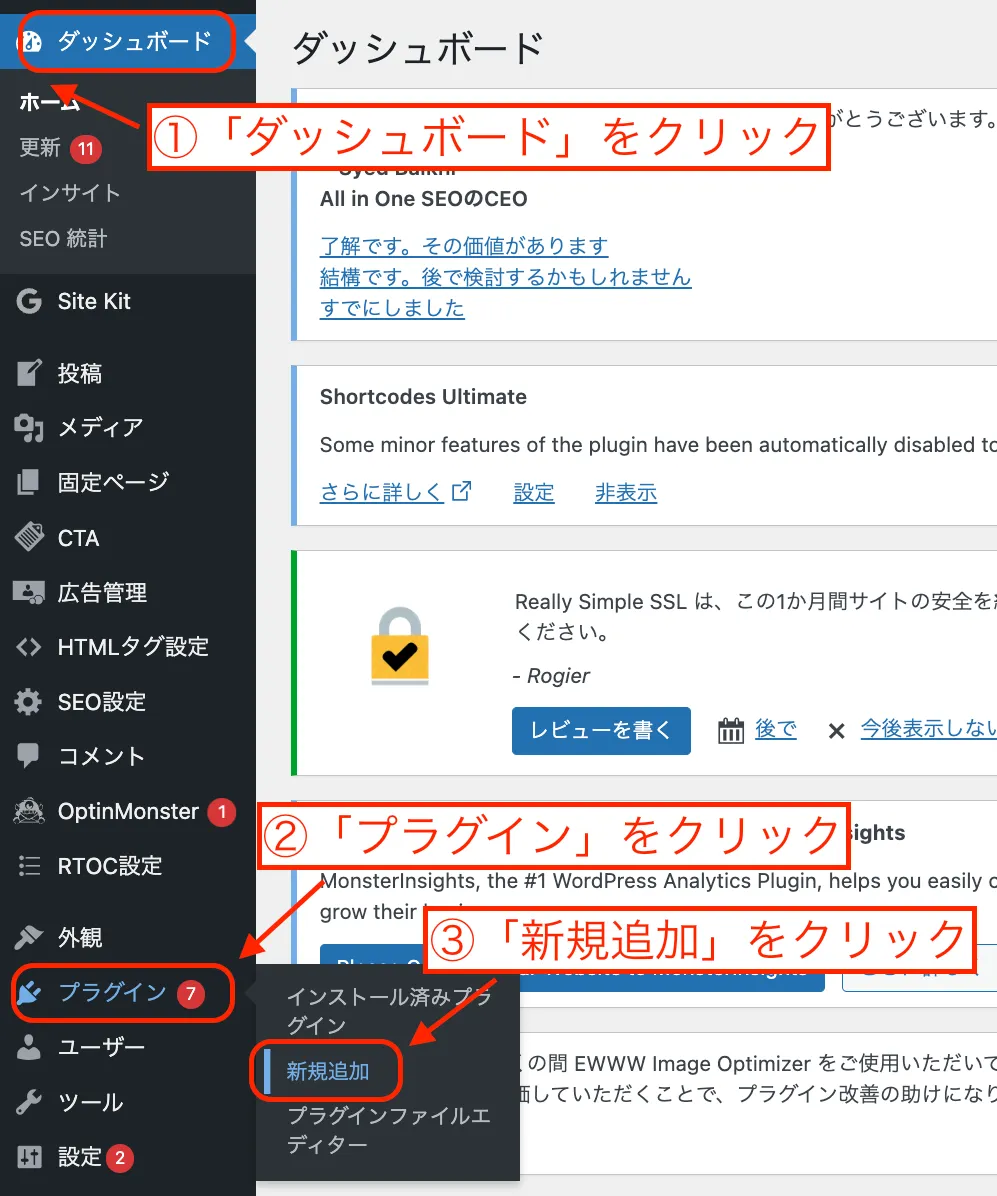
Task: Open the Site Kit menu
Action: point(95,301)
